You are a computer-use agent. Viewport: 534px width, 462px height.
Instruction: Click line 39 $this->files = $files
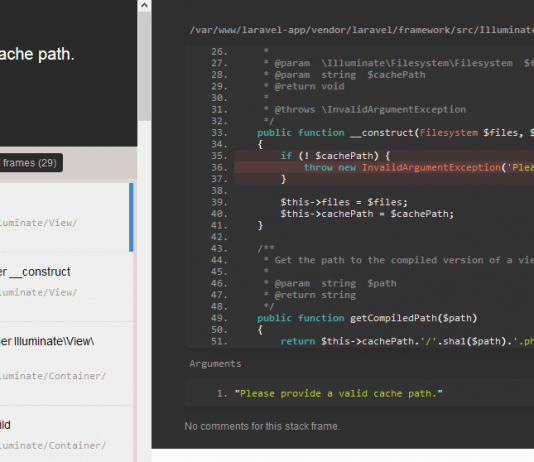pos(344,202)
